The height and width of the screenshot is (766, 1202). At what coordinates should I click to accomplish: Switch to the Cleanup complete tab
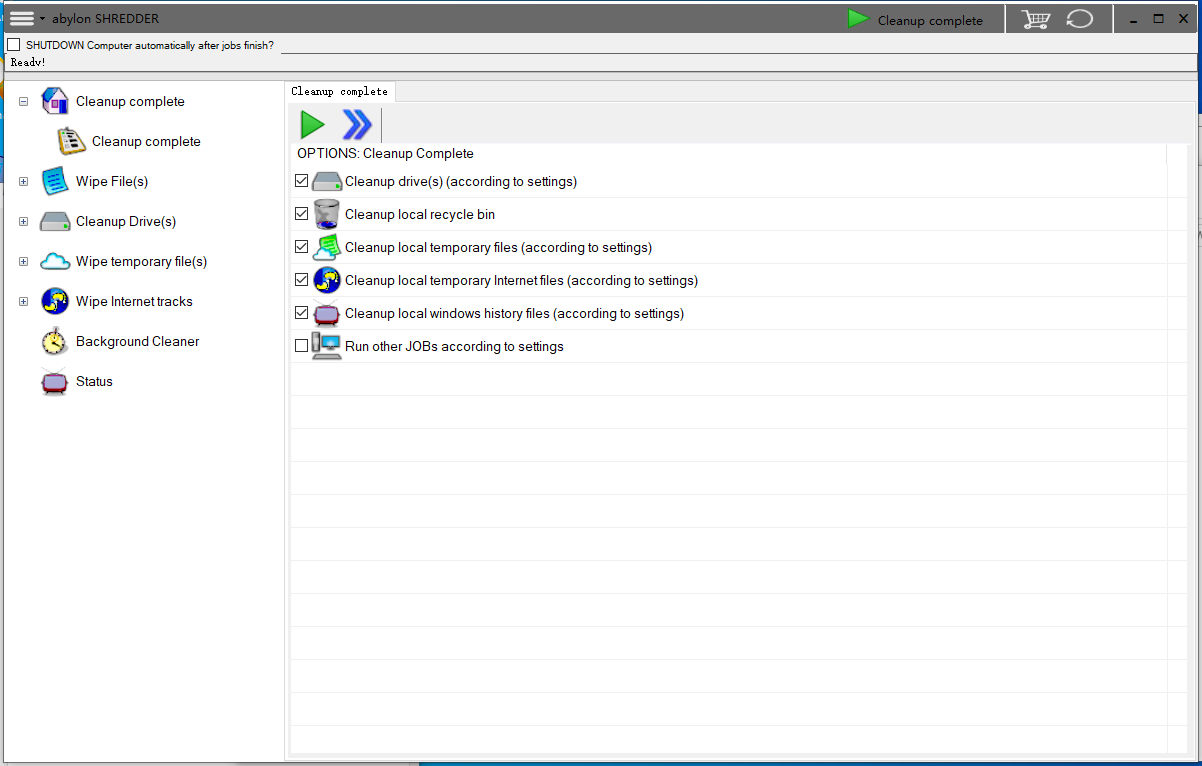coord(339,91)
